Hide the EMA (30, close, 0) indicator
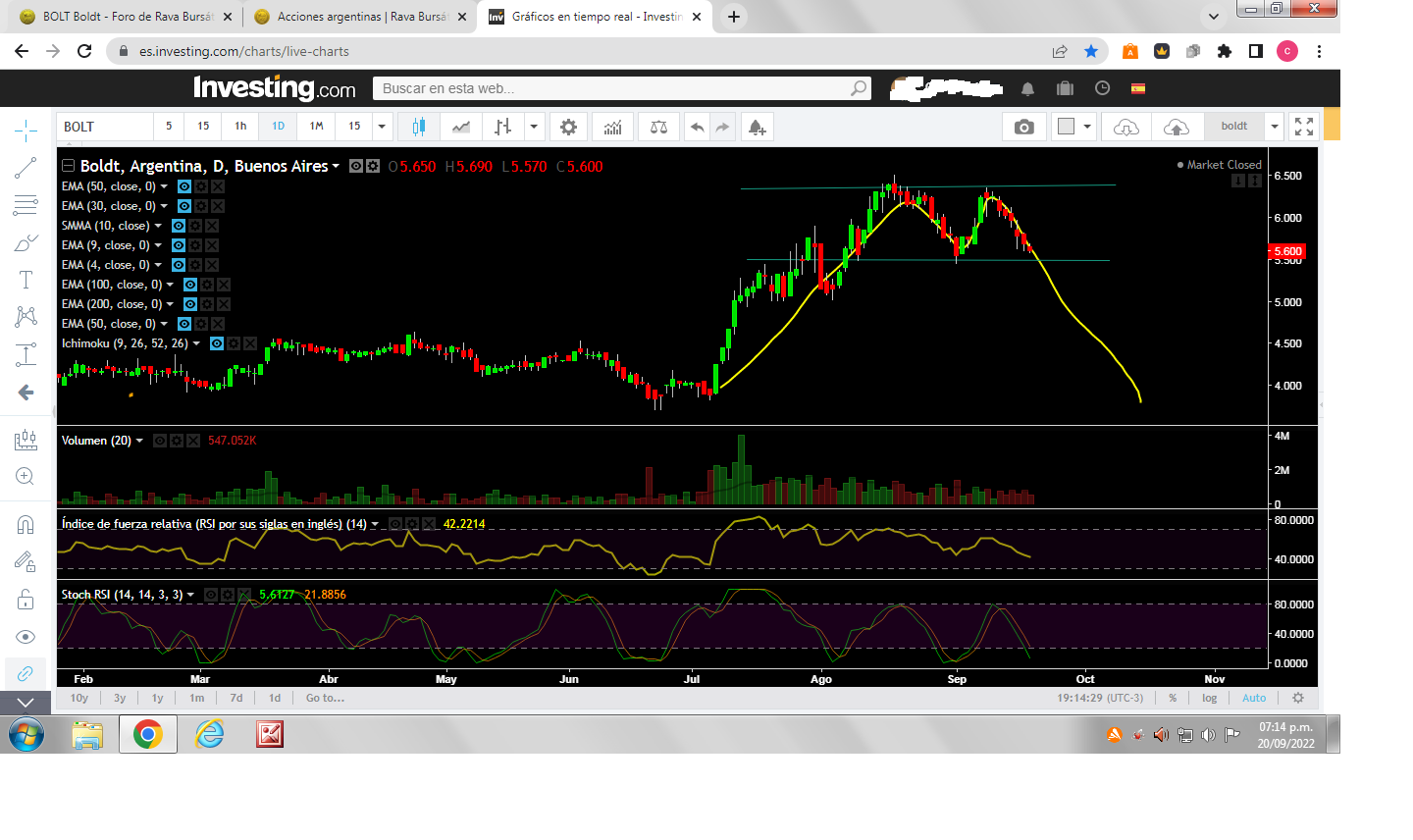Image resolution: width=1413 pixels, height=840 pixels. [x=184, y=206]
